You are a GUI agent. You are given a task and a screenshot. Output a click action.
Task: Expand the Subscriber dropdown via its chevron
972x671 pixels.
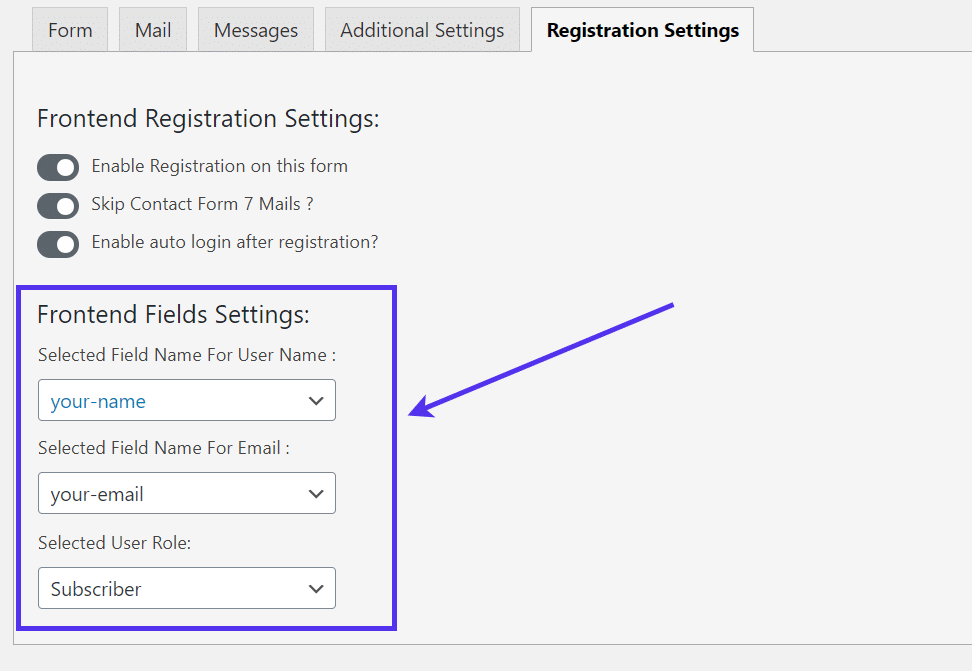tap(317, 588)
